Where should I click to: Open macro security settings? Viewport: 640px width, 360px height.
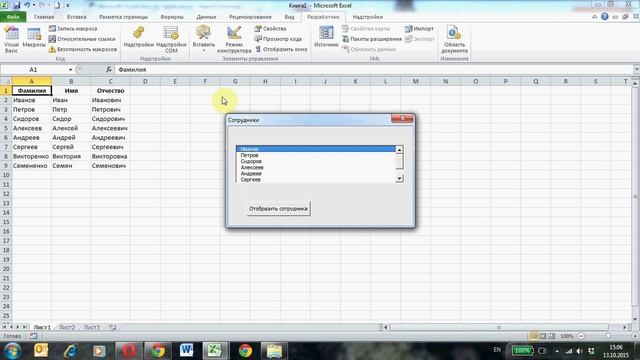[x=83, y=49]
